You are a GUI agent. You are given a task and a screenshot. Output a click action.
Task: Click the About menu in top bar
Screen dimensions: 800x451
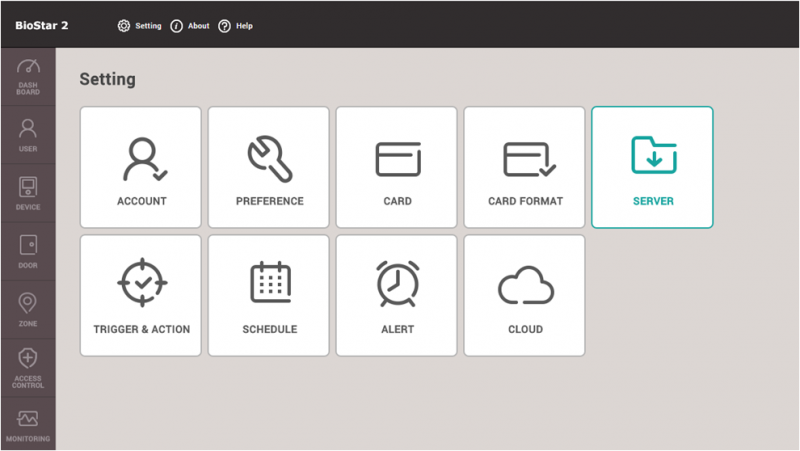190,26
